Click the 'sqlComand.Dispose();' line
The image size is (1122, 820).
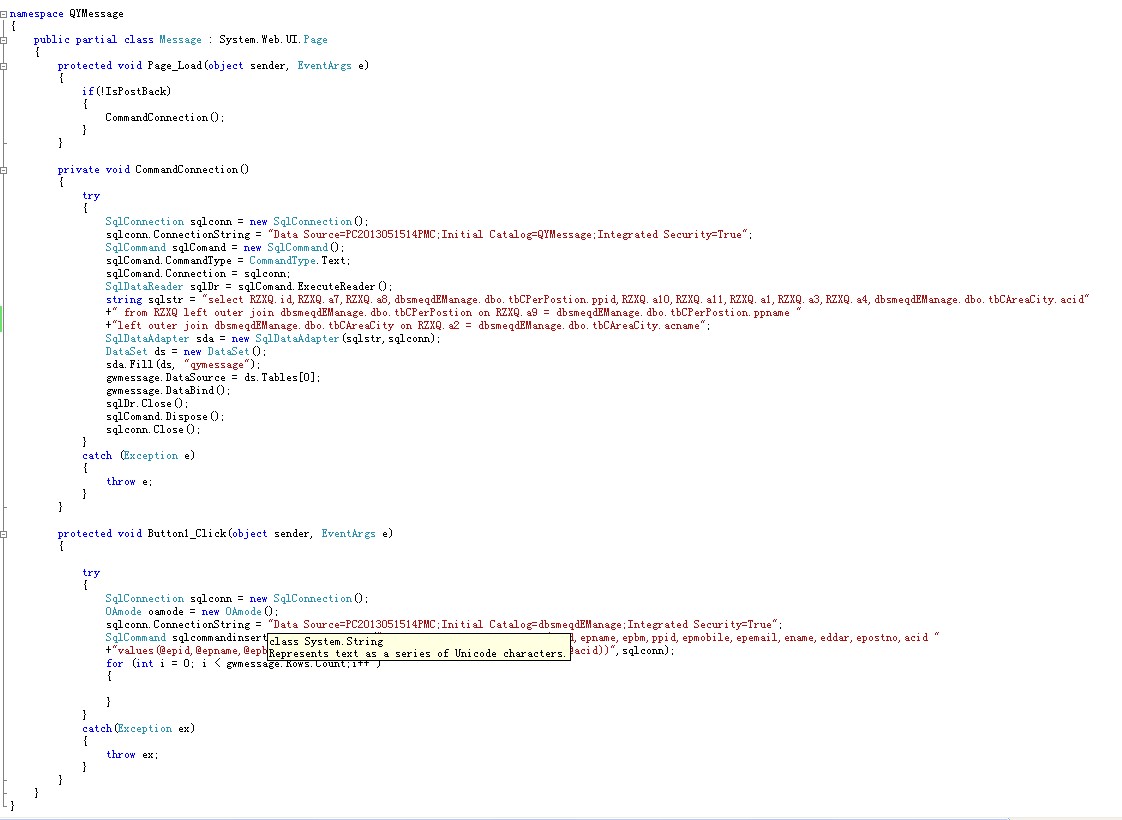(x=165, y=416)
